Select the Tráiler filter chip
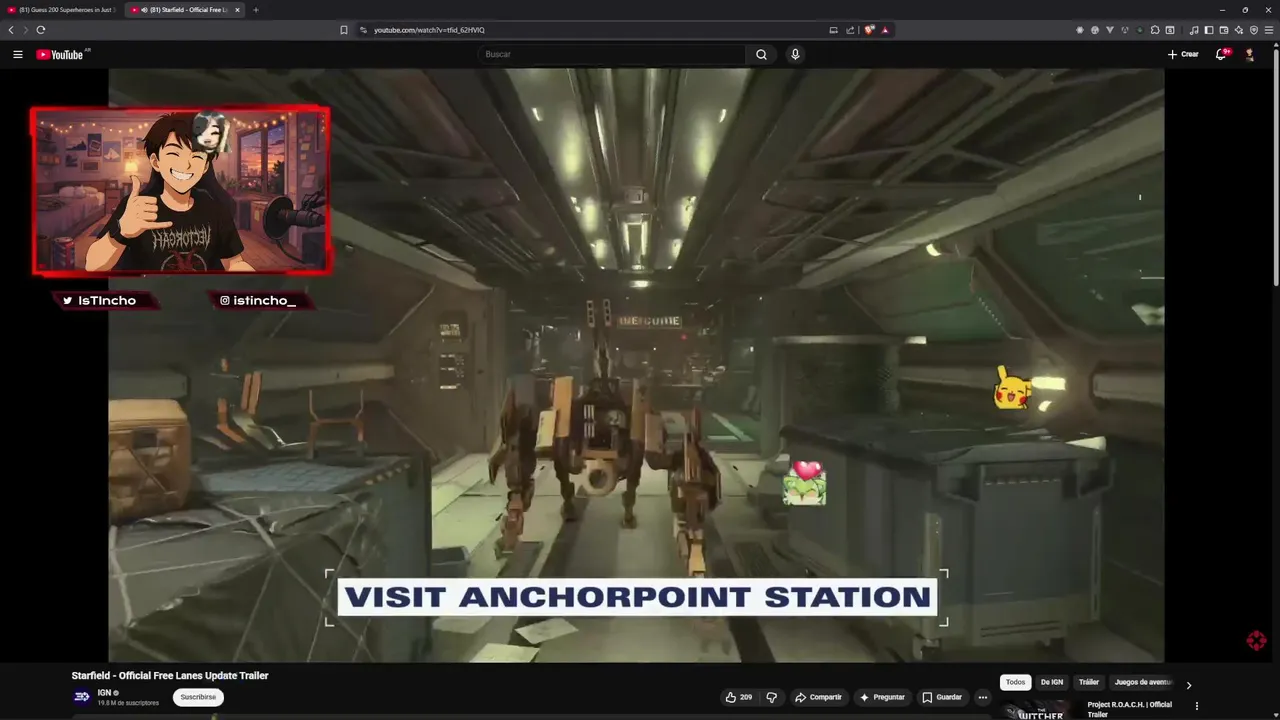 (1089, 682)
